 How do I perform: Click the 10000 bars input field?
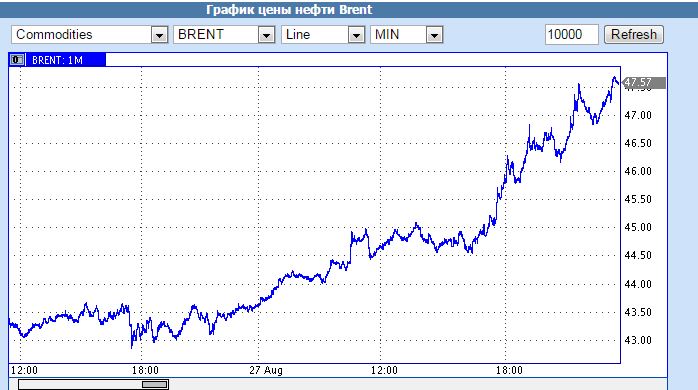click(x=572, y=35)
